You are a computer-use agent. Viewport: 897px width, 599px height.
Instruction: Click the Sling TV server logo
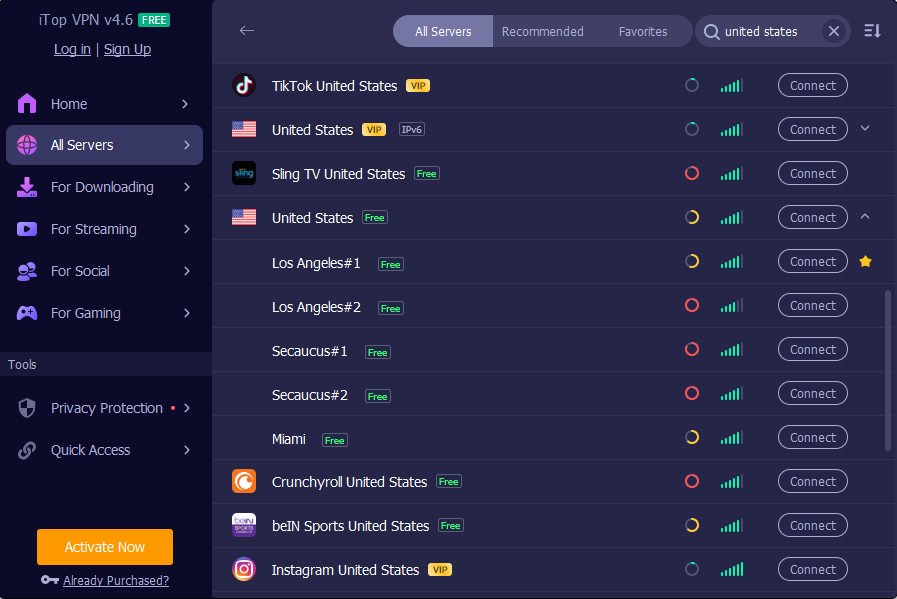[x=244, y=173]
